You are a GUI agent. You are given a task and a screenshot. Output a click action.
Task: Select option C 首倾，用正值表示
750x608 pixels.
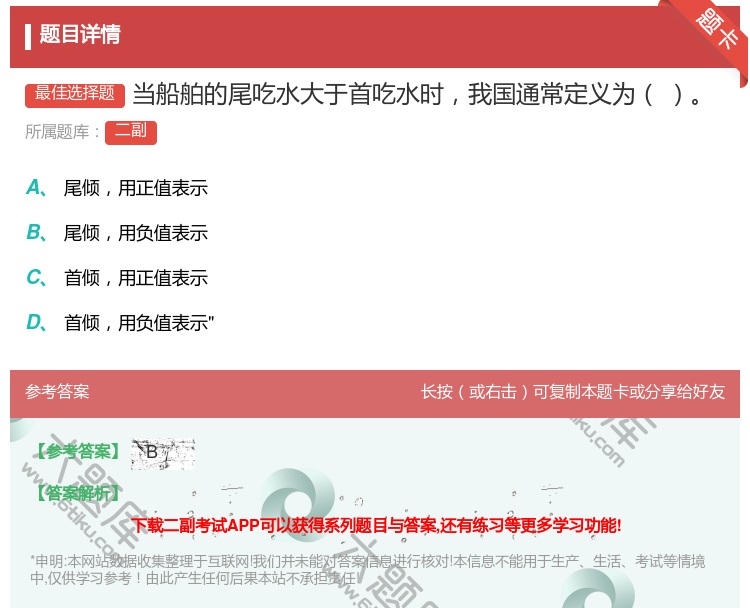pyautogui.click(x=117, y=278)
